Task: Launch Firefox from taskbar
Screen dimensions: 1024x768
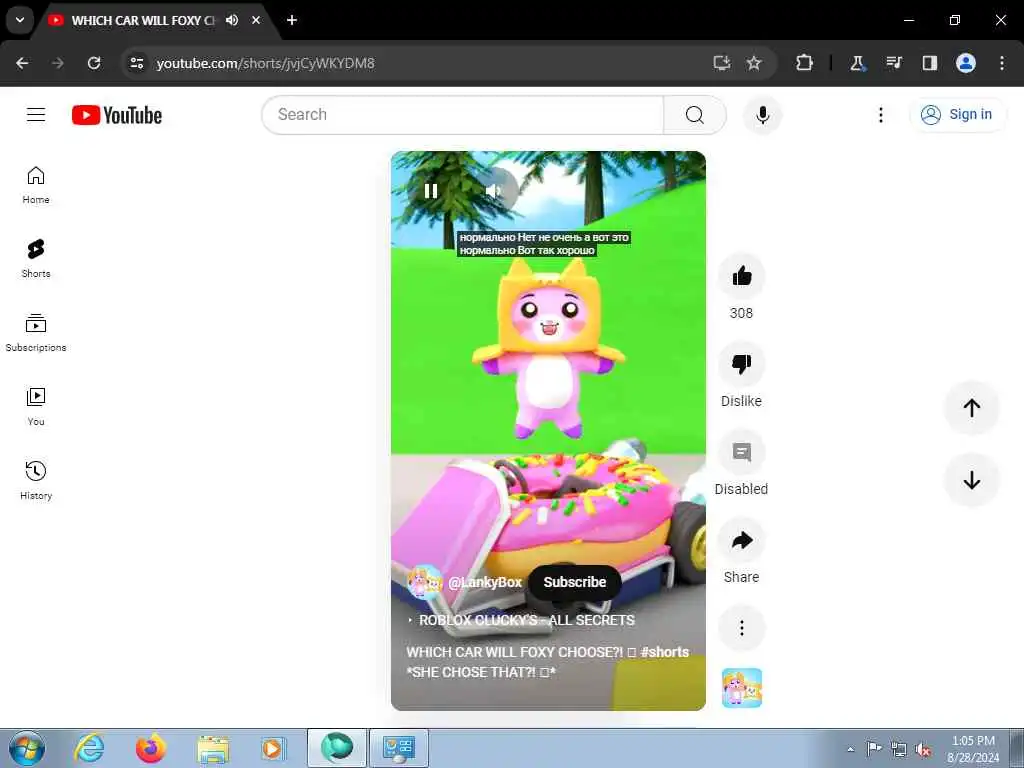Action: click(150, 748)
